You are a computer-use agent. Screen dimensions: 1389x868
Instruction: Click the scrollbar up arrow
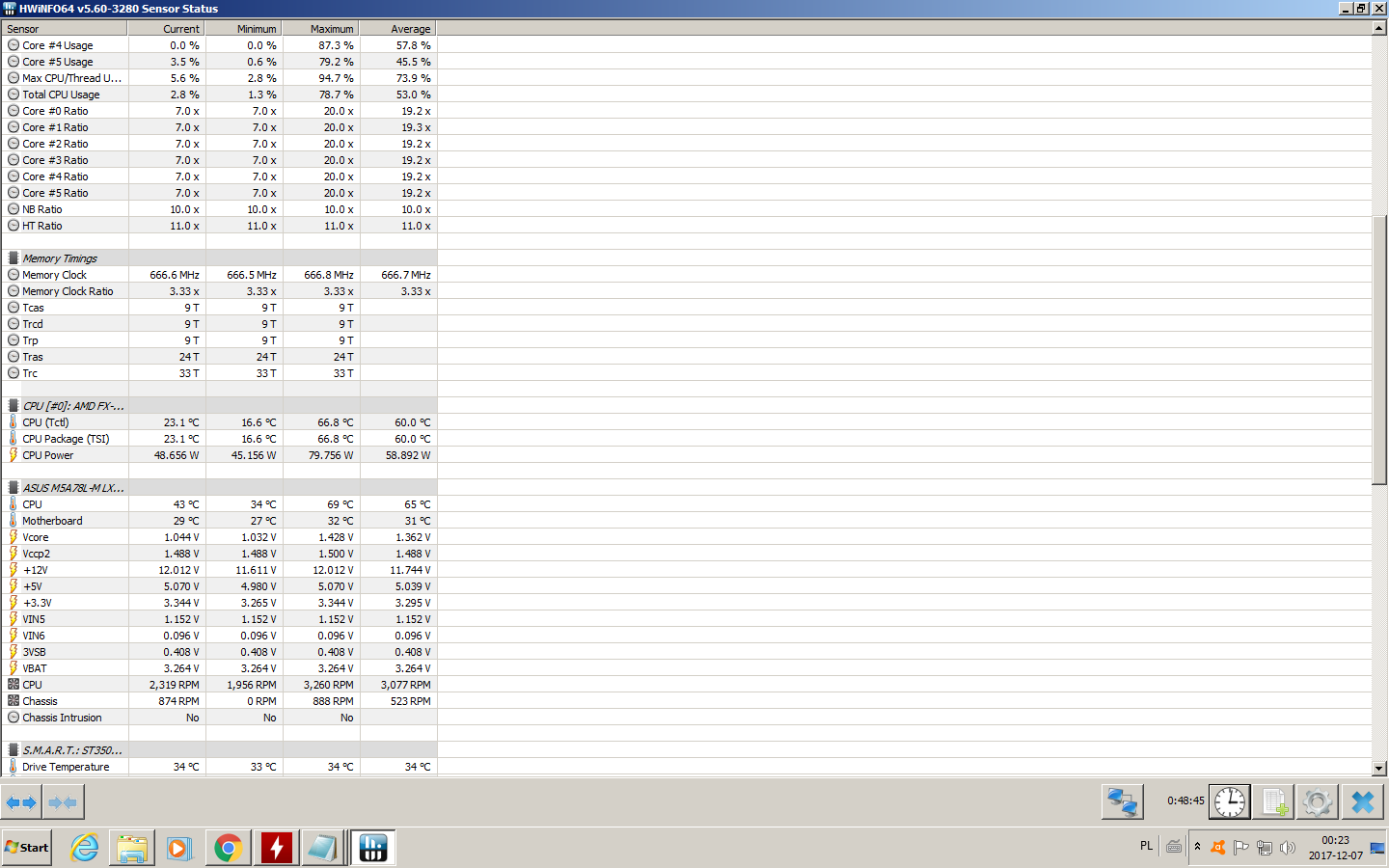pyautogui.click(x=1379, y=28)
